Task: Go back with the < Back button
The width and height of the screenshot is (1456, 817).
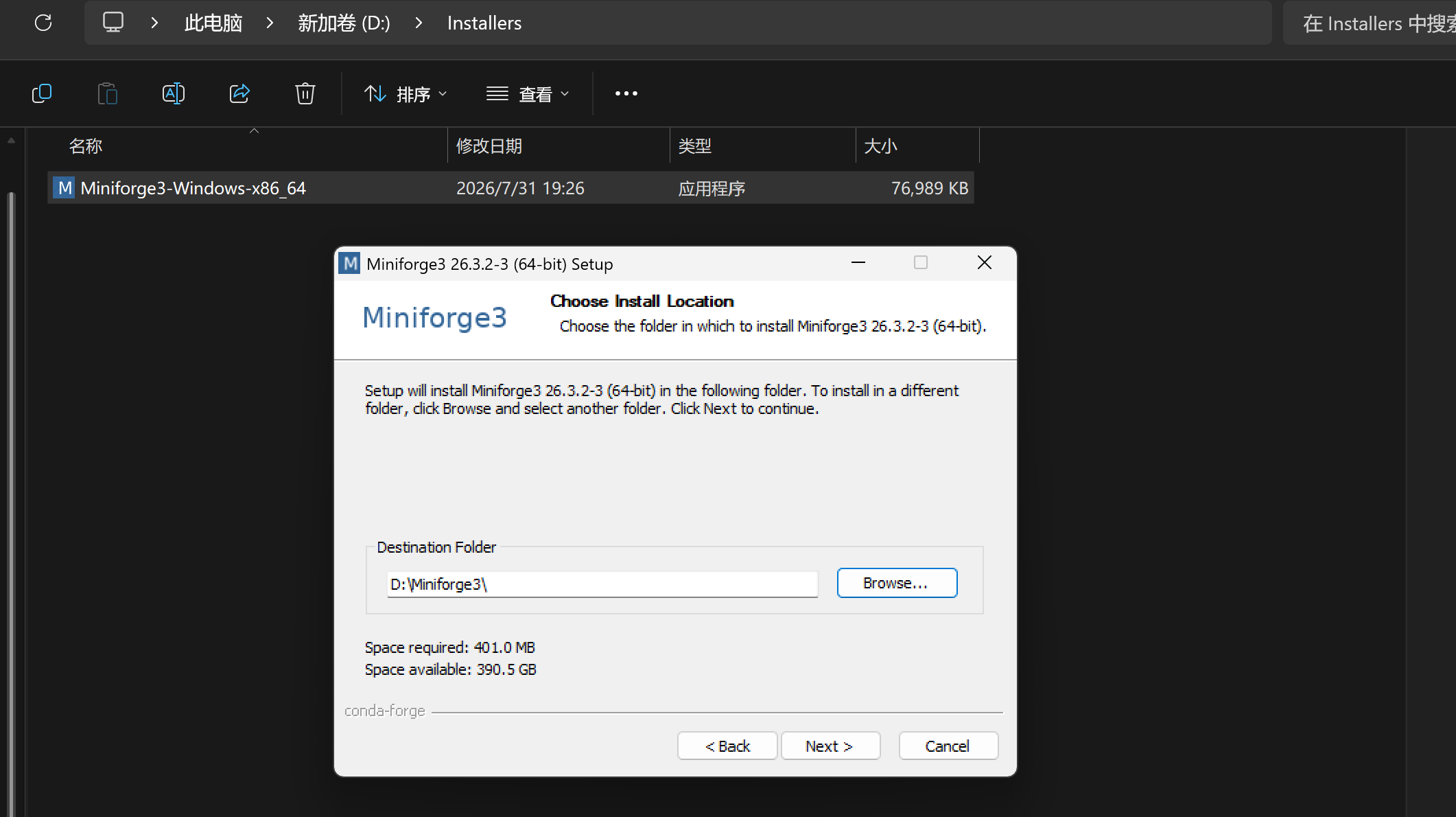Action: pyautogui.click(x=727, y=746)
